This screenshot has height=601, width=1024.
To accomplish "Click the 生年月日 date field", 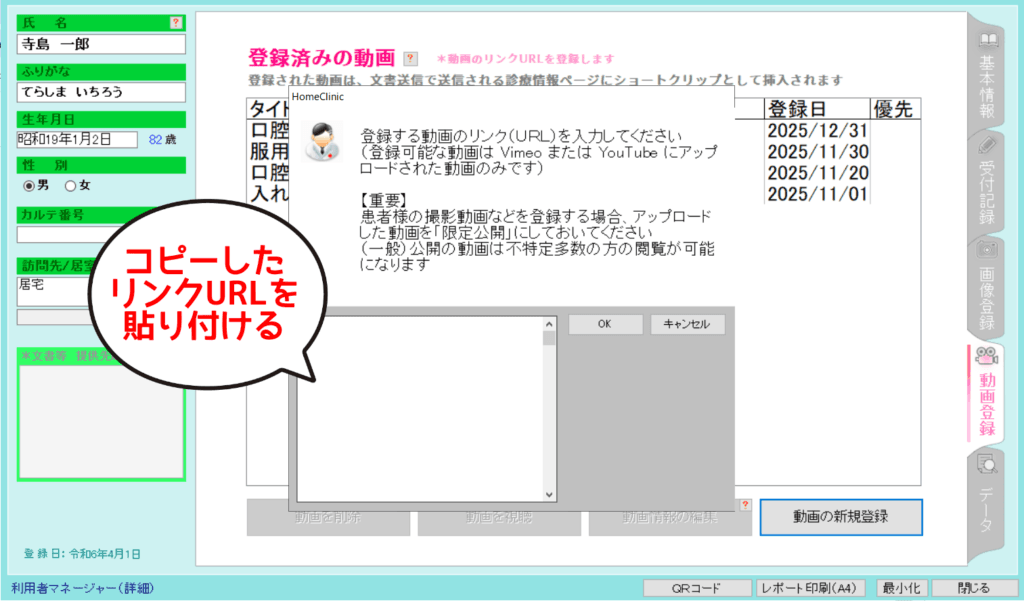I will tap(77, 140).
